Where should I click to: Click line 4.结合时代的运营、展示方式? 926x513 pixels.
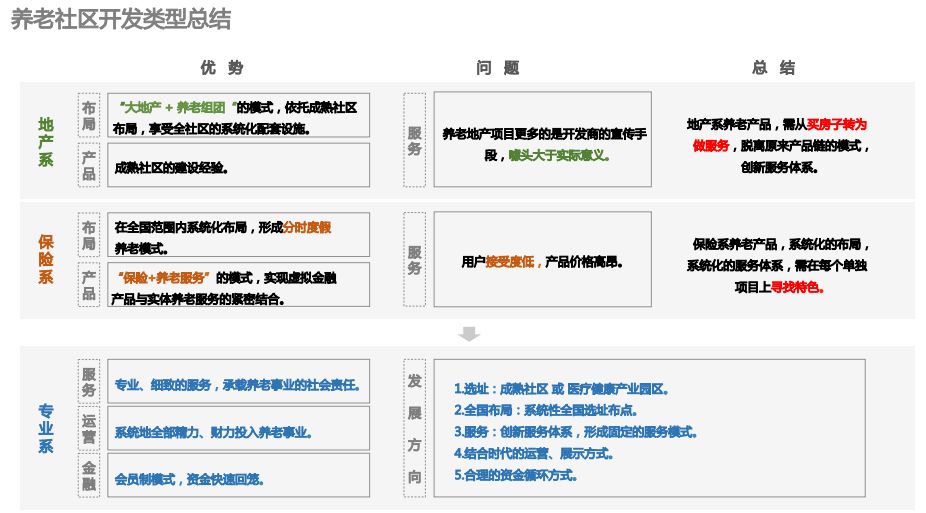[x=534, y=453]
